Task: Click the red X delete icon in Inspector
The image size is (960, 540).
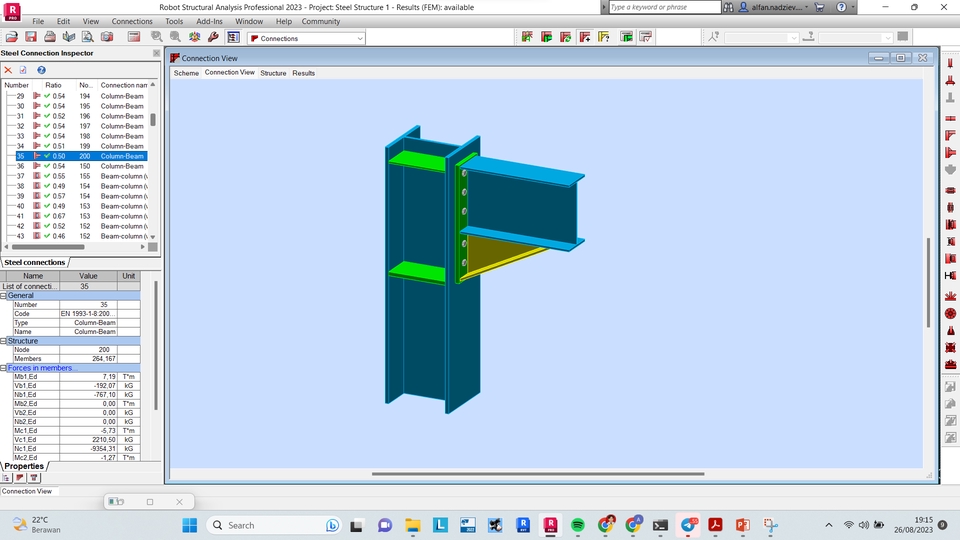Action: click(8, 70)
